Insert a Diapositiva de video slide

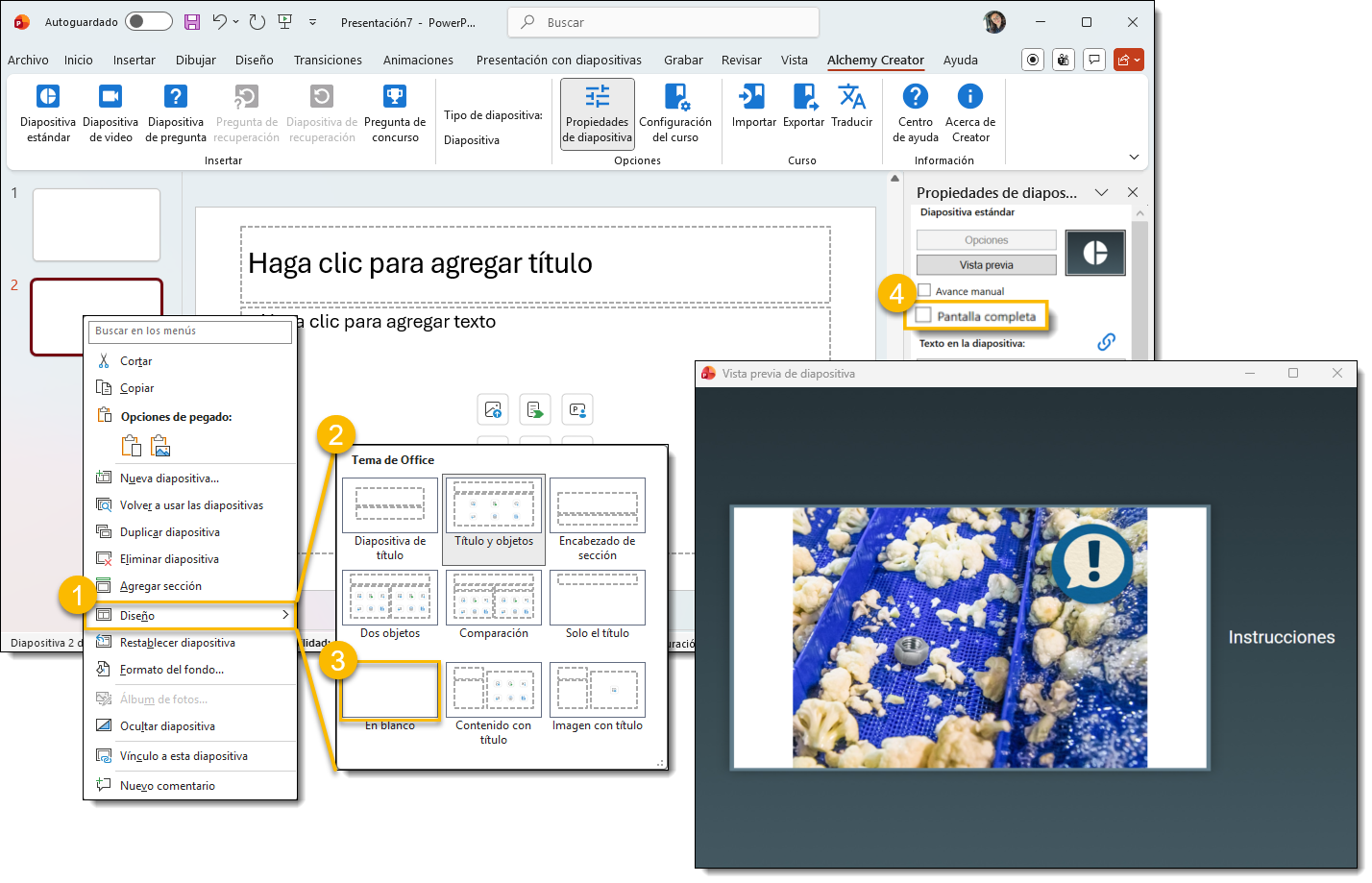[110, 112]
